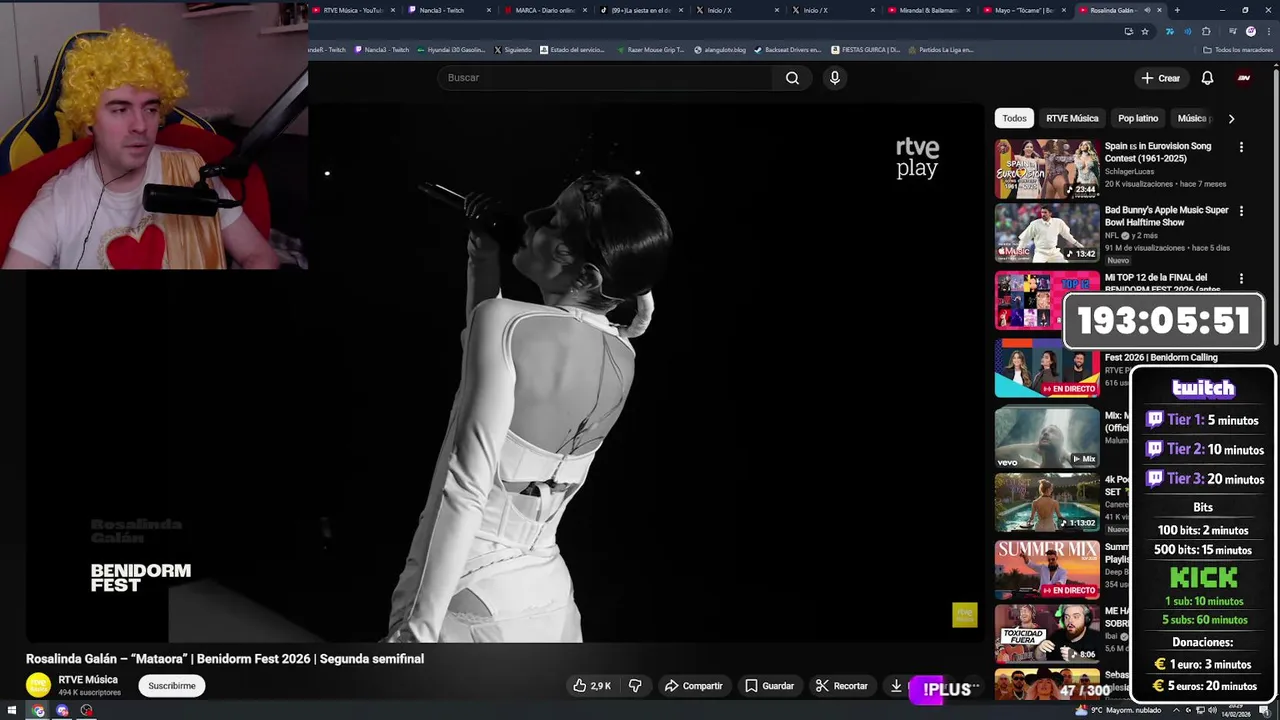Select the RTVE Música filter chip
Image resolution: width=1280 pixels, height=720 pixels.
pos(1072,118)
